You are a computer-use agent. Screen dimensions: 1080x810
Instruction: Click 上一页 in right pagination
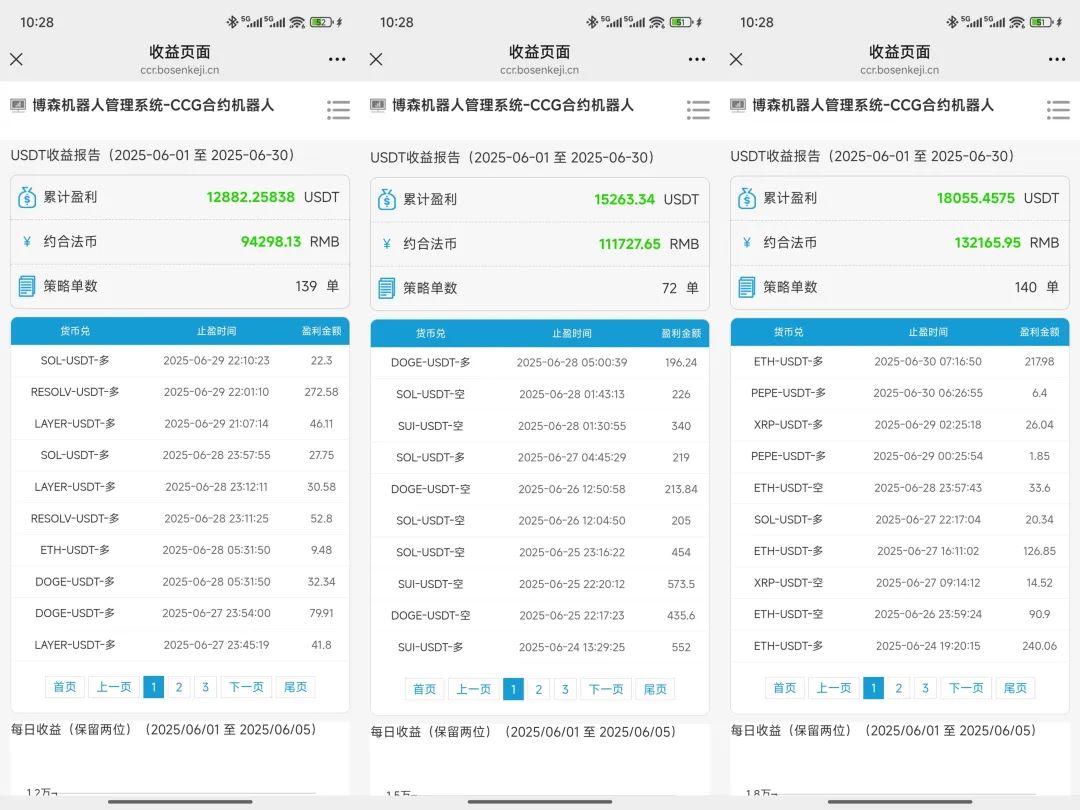(833, 688)
